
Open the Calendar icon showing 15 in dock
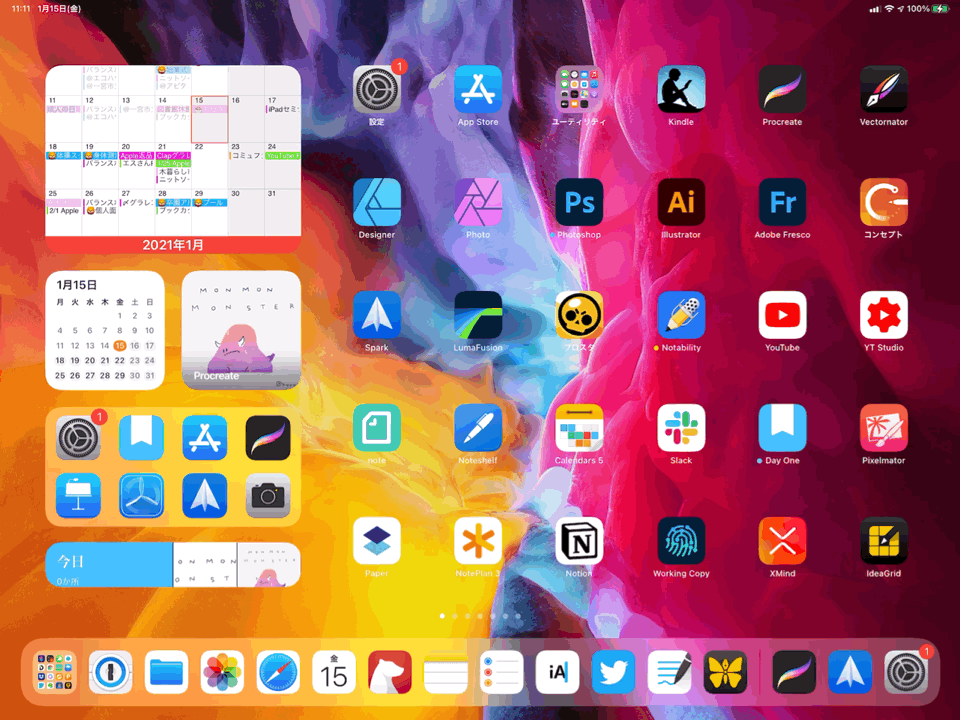click(x=334, y=672)
